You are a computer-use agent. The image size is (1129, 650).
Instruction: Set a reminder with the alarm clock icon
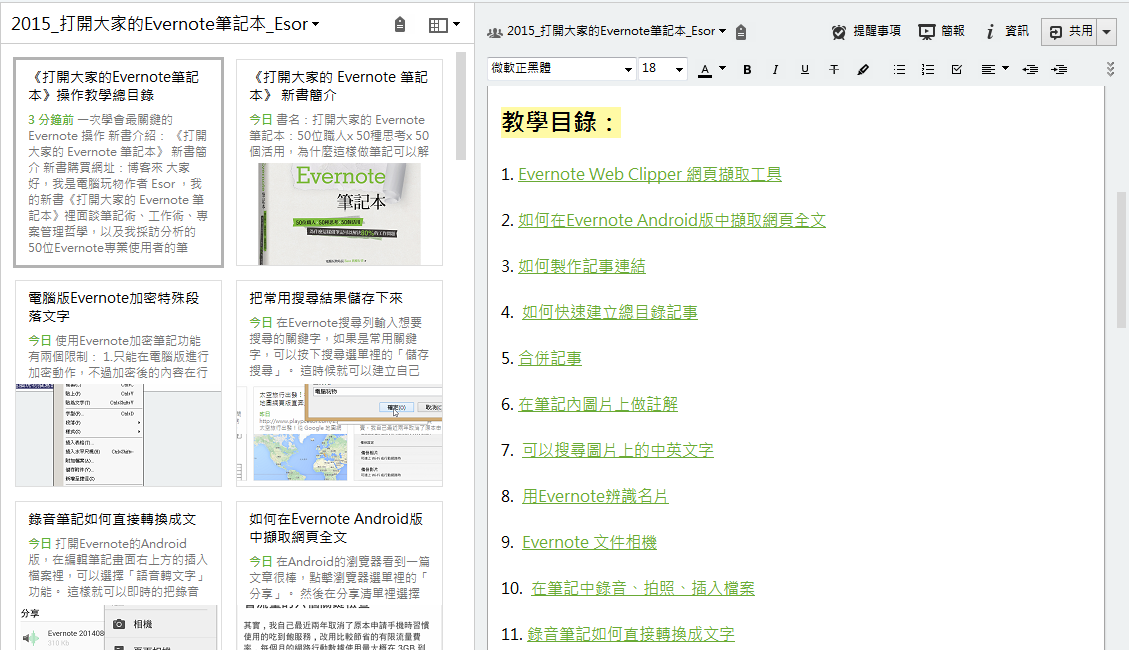839,32
